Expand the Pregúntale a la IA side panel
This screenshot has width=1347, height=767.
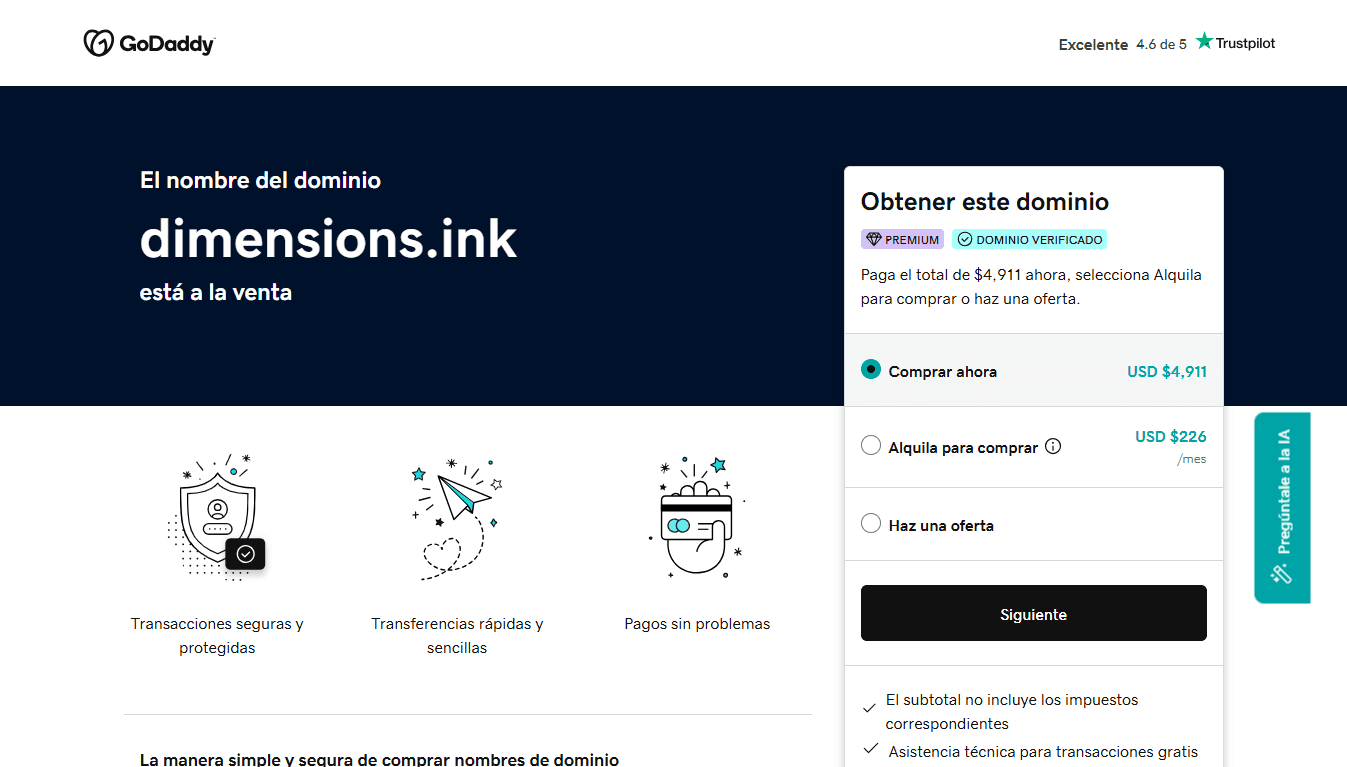click(1281, 508)
